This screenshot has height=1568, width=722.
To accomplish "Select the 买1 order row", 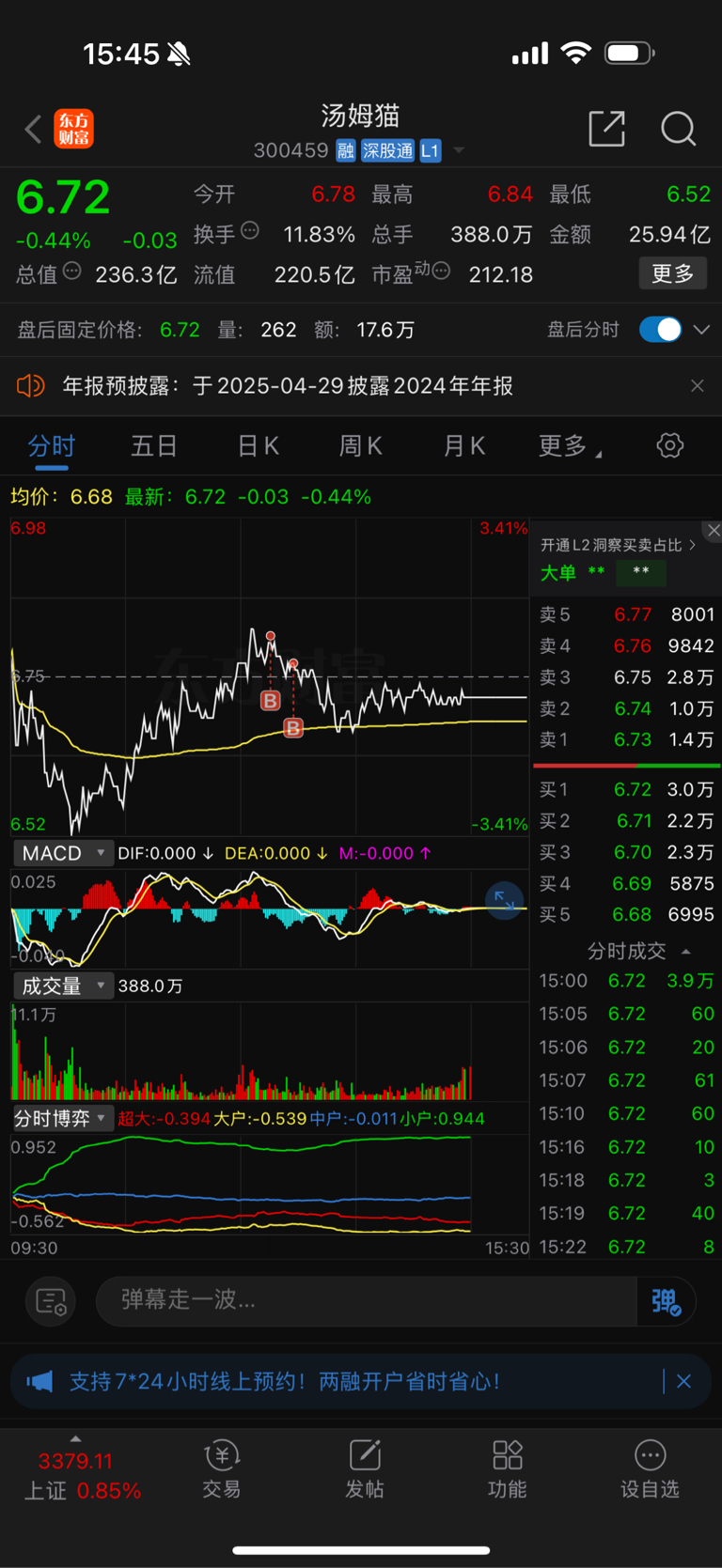I will pos(626,790).
